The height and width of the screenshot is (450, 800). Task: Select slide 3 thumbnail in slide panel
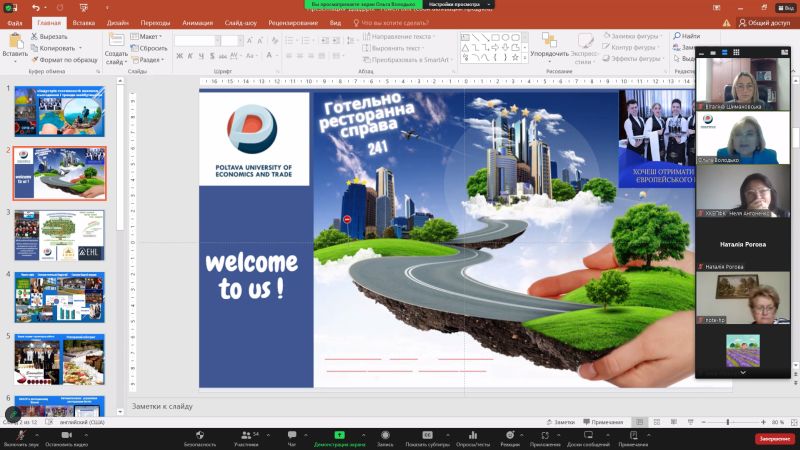[59, 235]
